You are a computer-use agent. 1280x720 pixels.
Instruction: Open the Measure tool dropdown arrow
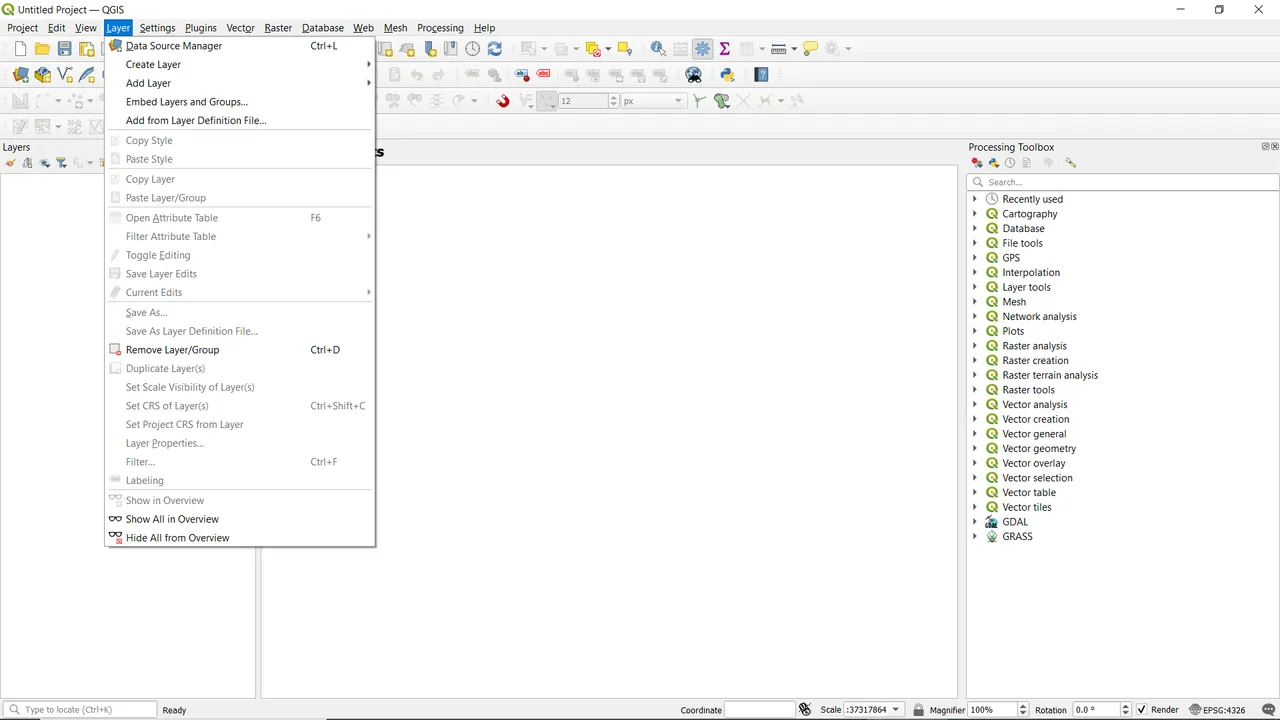pyautogui.click(x=794, y=49)
